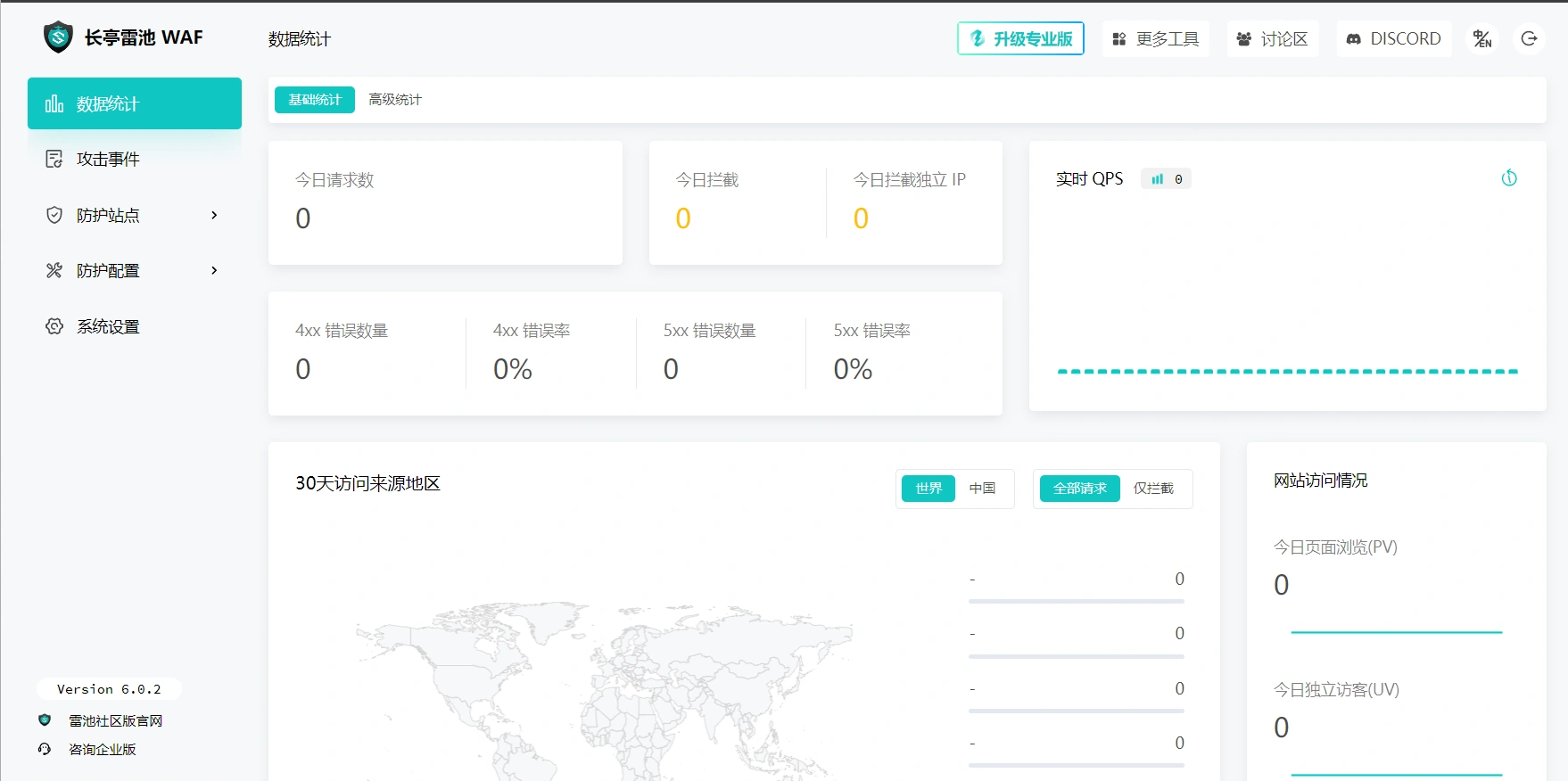Click the 升级专业版 seahorse icon
The height and width of the screenshot is (781, 1568).
click(978, 38)
